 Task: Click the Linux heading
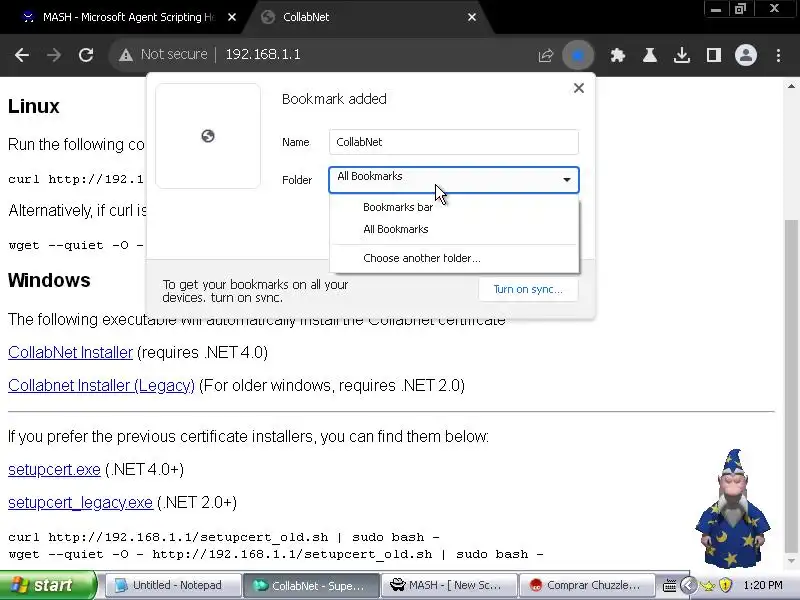pos(34,106)
